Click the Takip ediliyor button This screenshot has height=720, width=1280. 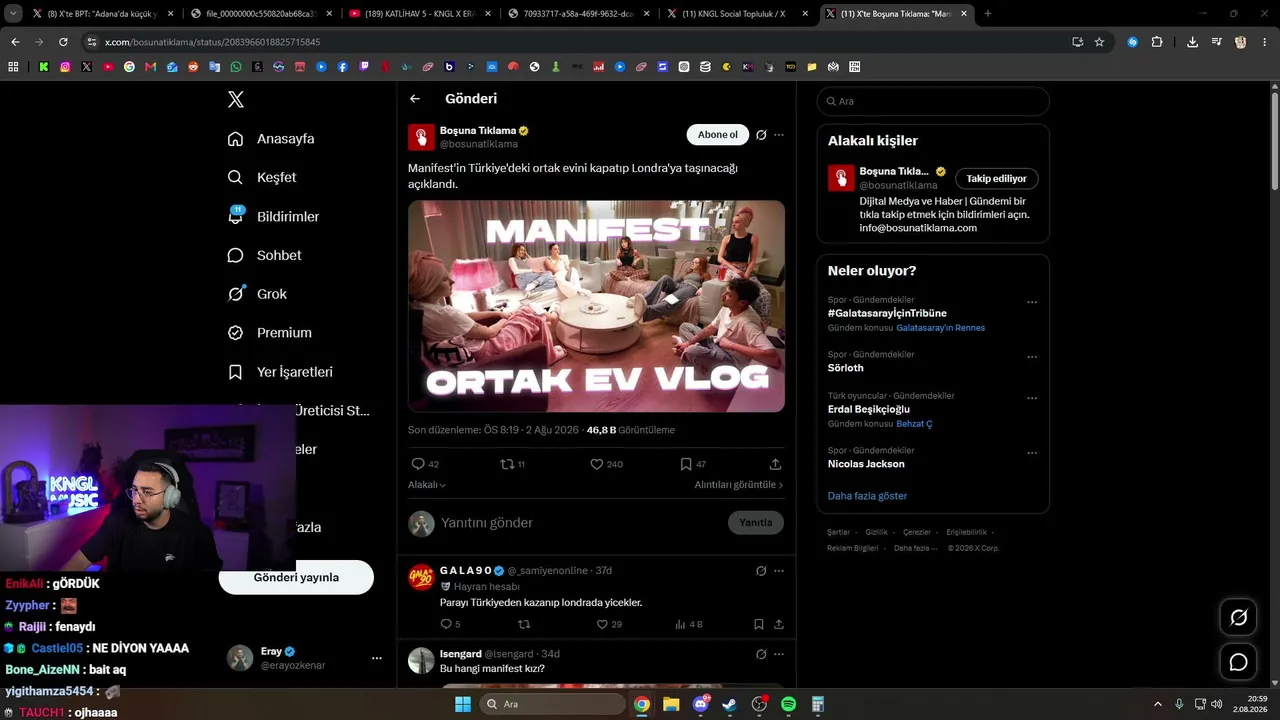(x=997, y=178)
